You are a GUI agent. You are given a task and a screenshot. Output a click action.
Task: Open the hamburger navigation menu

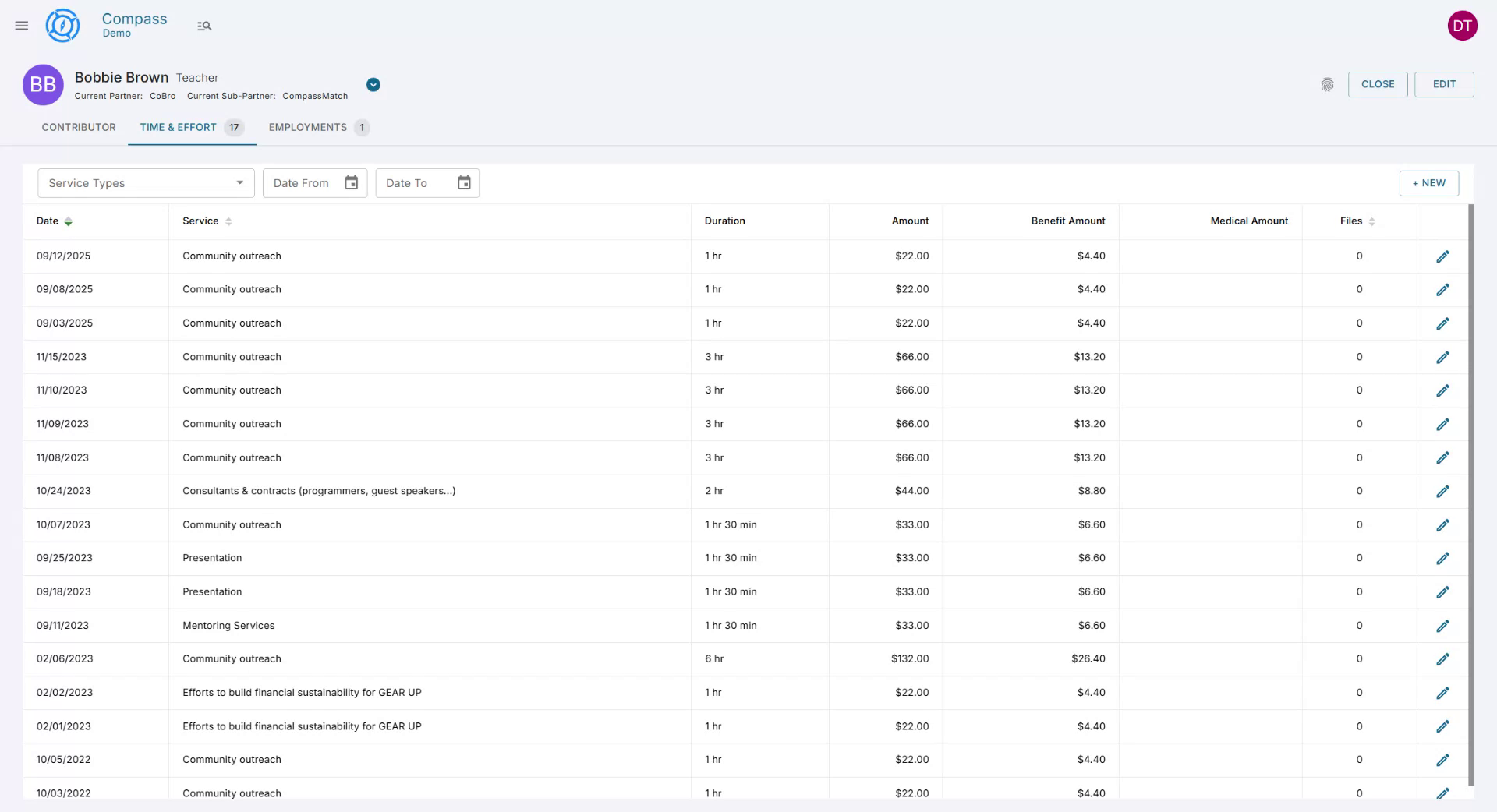coord(21,25)
